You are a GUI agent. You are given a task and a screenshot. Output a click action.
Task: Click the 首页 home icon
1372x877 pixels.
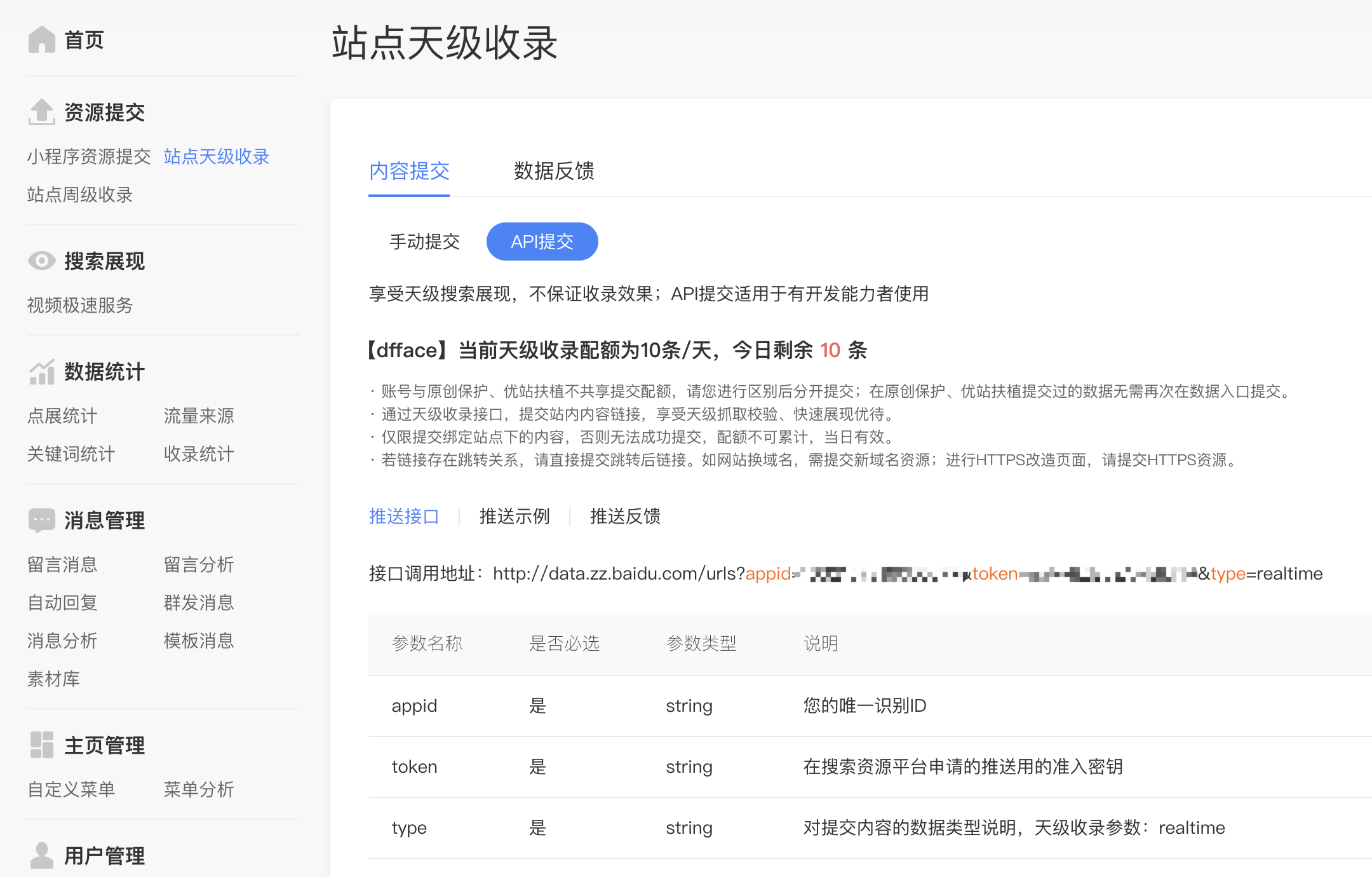[x=42, y=39]
